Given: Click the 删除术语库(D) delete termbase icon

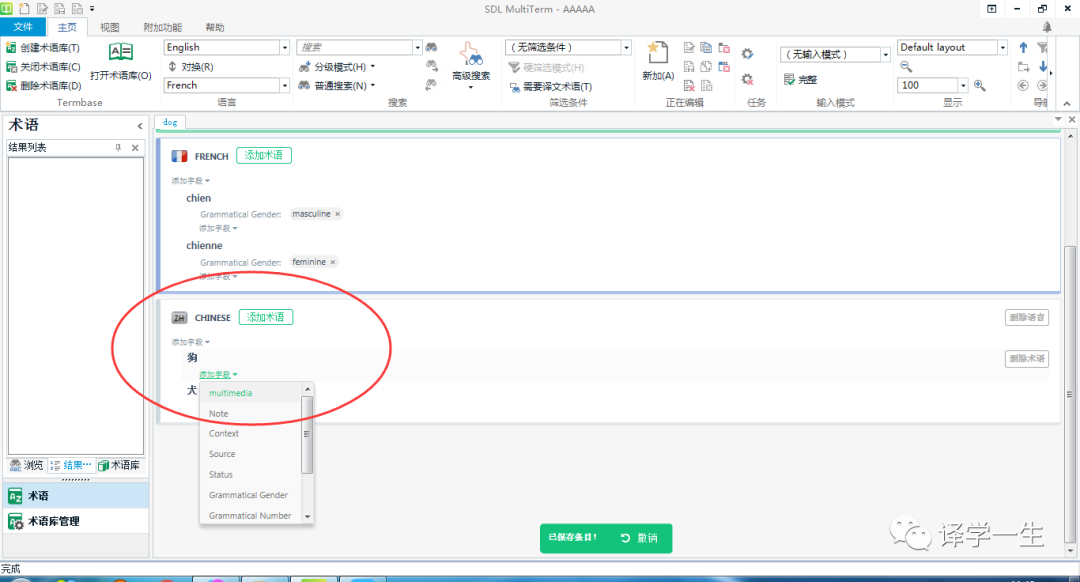Looking at the screenshot, I should point(11,85).
